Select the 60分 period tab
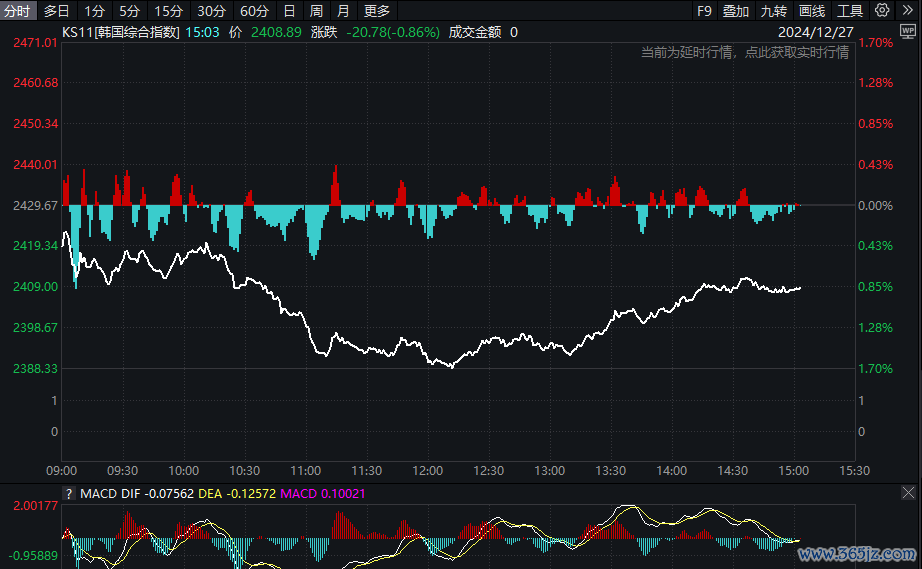This screenshot has width=922, height=569. [x=254, y=11]
